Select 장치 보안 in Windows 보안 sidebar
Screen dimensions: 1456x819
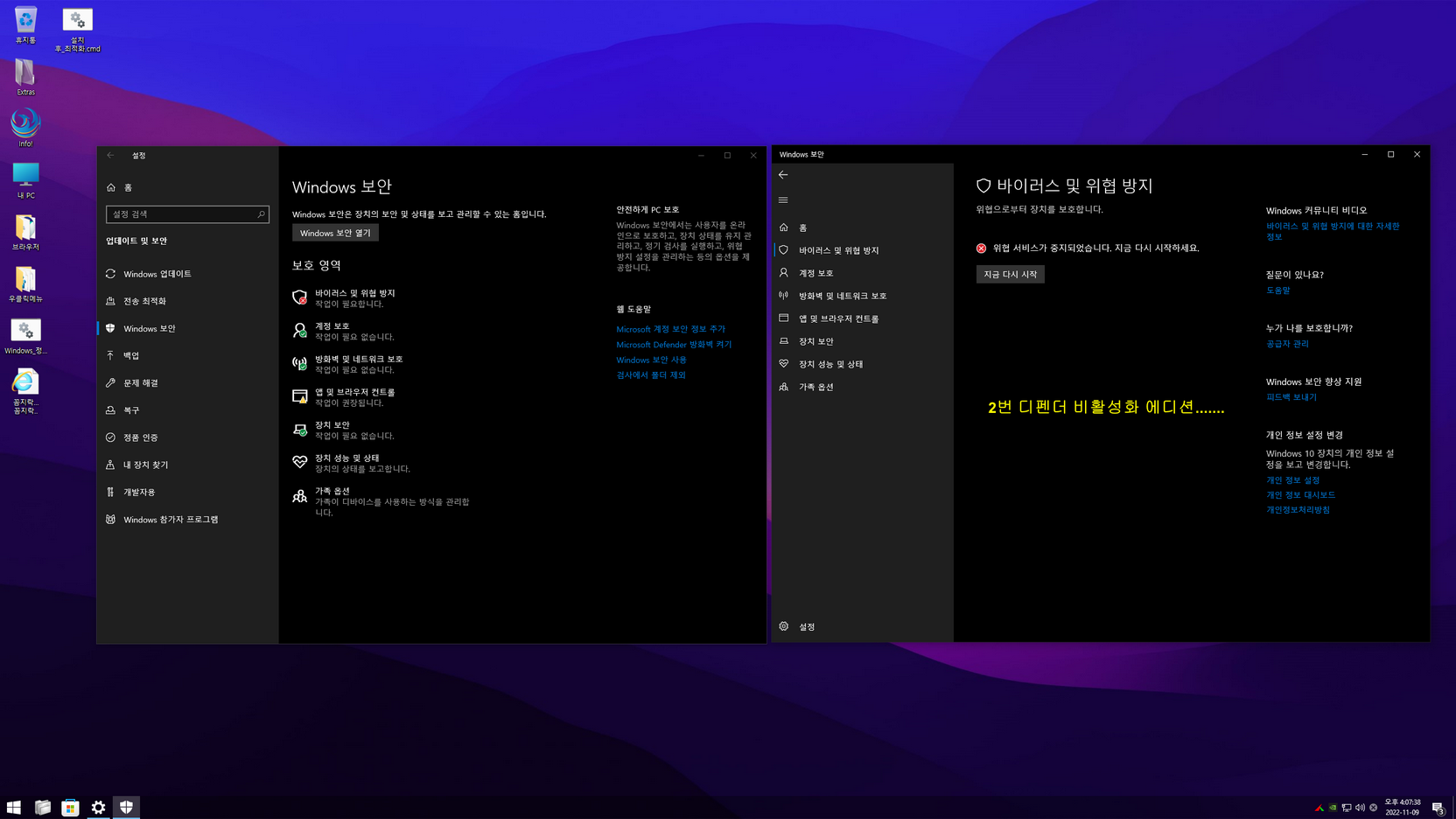tap(862, 341)
